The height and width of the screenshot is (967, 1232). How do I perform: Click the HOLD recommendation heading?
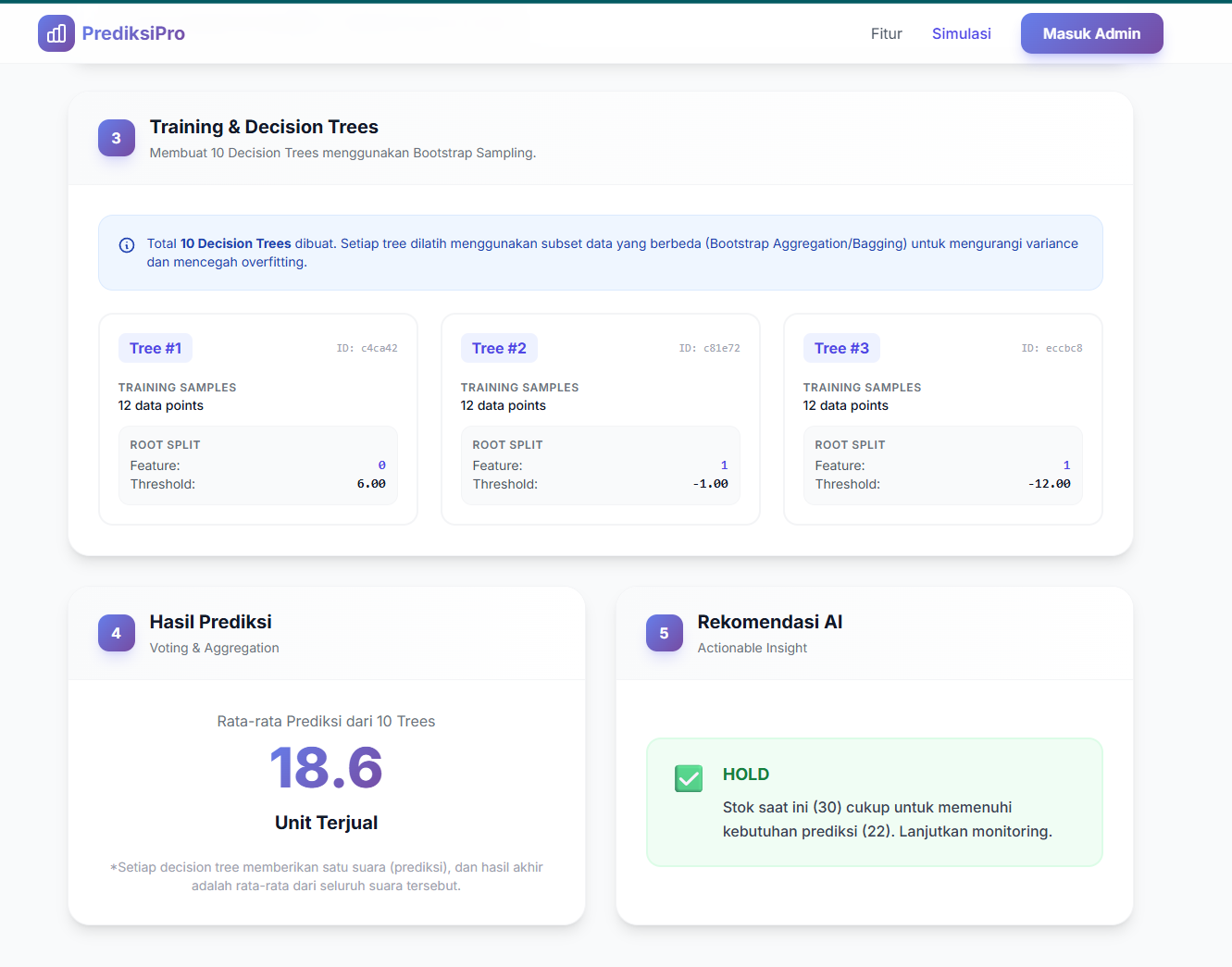point(745,775)
